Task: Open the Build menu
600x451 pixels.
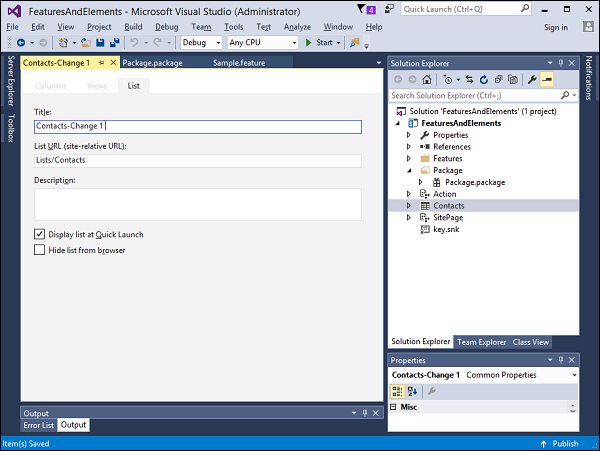Action: tap(133, 27)
